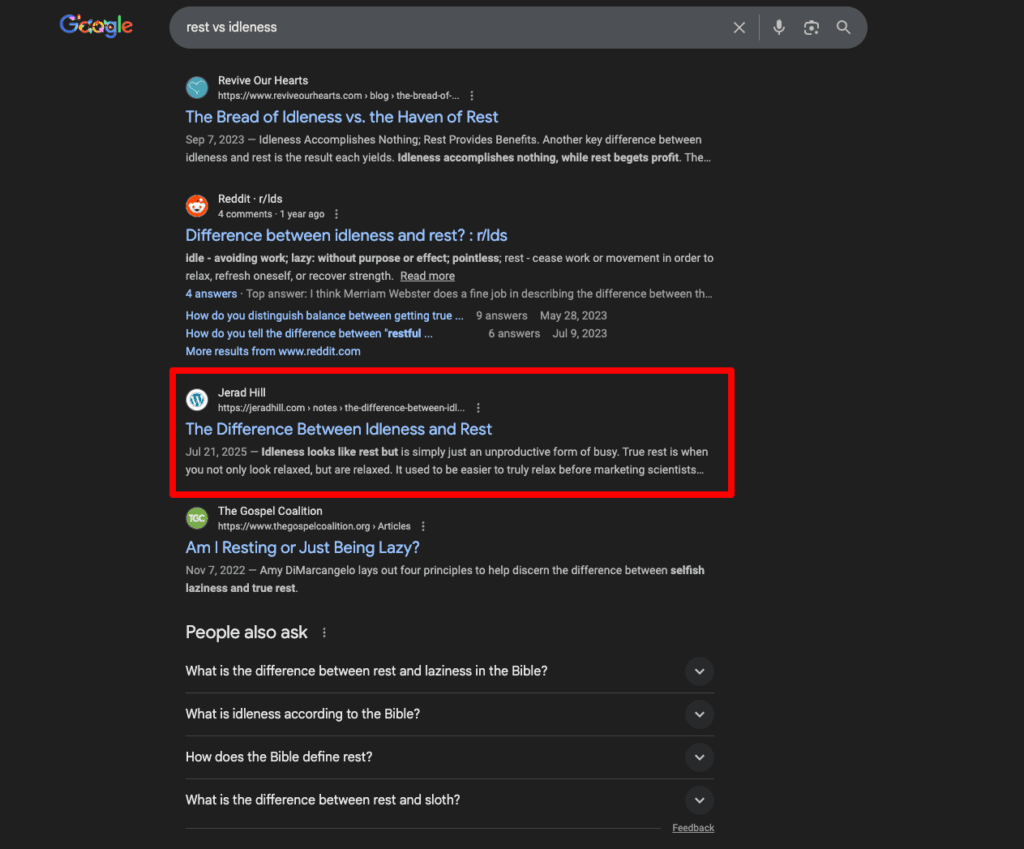Open the 'Read more' link in Reddit snippet
Viewport: 1024px width, 849px height.
click(427, 275)
